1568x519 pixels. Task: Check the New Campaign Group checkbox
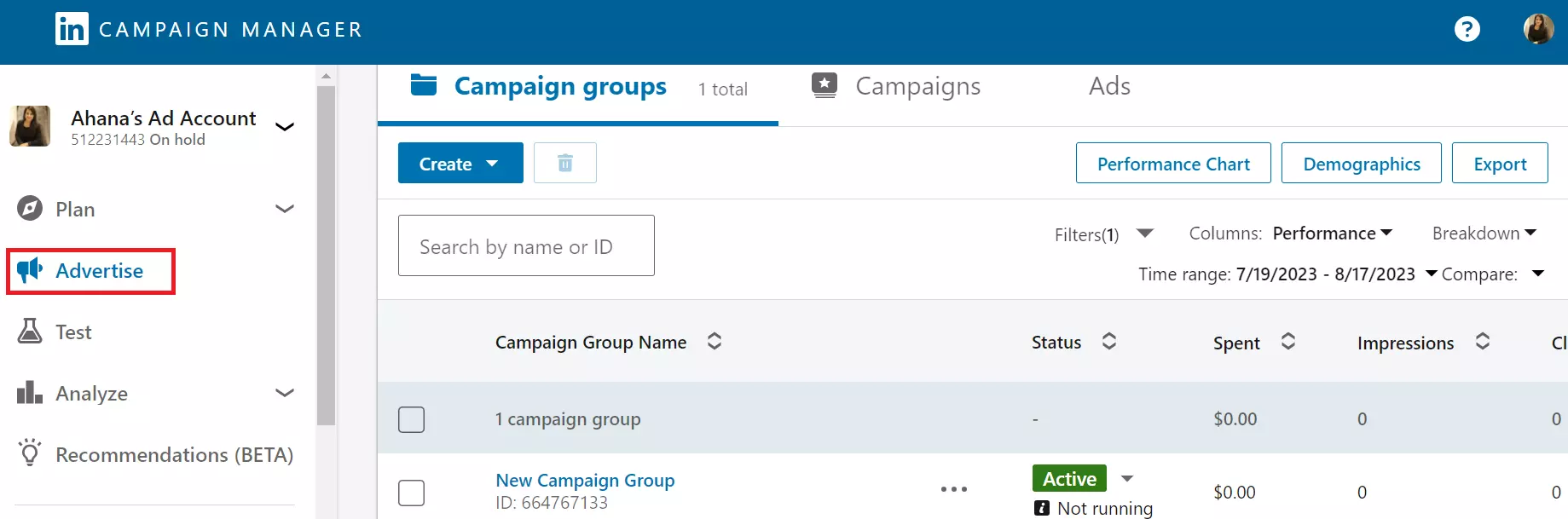click(411, 493)
